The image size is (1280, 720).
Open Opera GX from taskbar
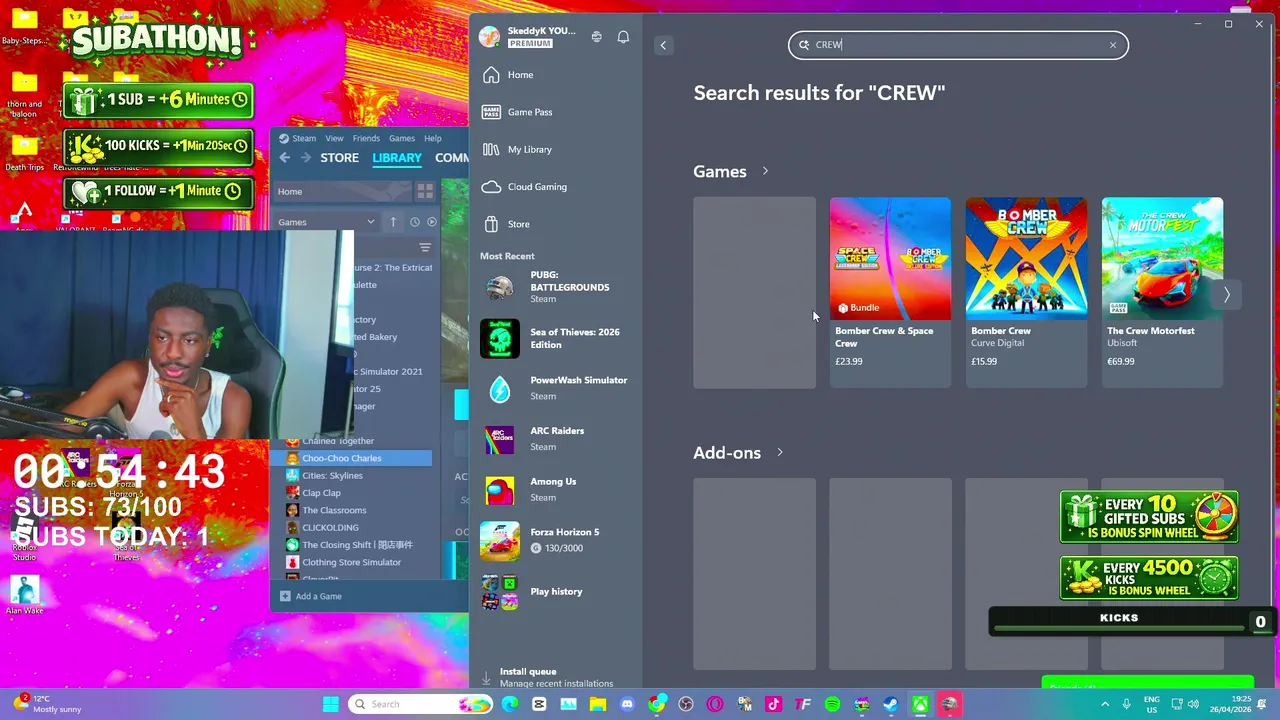tap(715, 704)
